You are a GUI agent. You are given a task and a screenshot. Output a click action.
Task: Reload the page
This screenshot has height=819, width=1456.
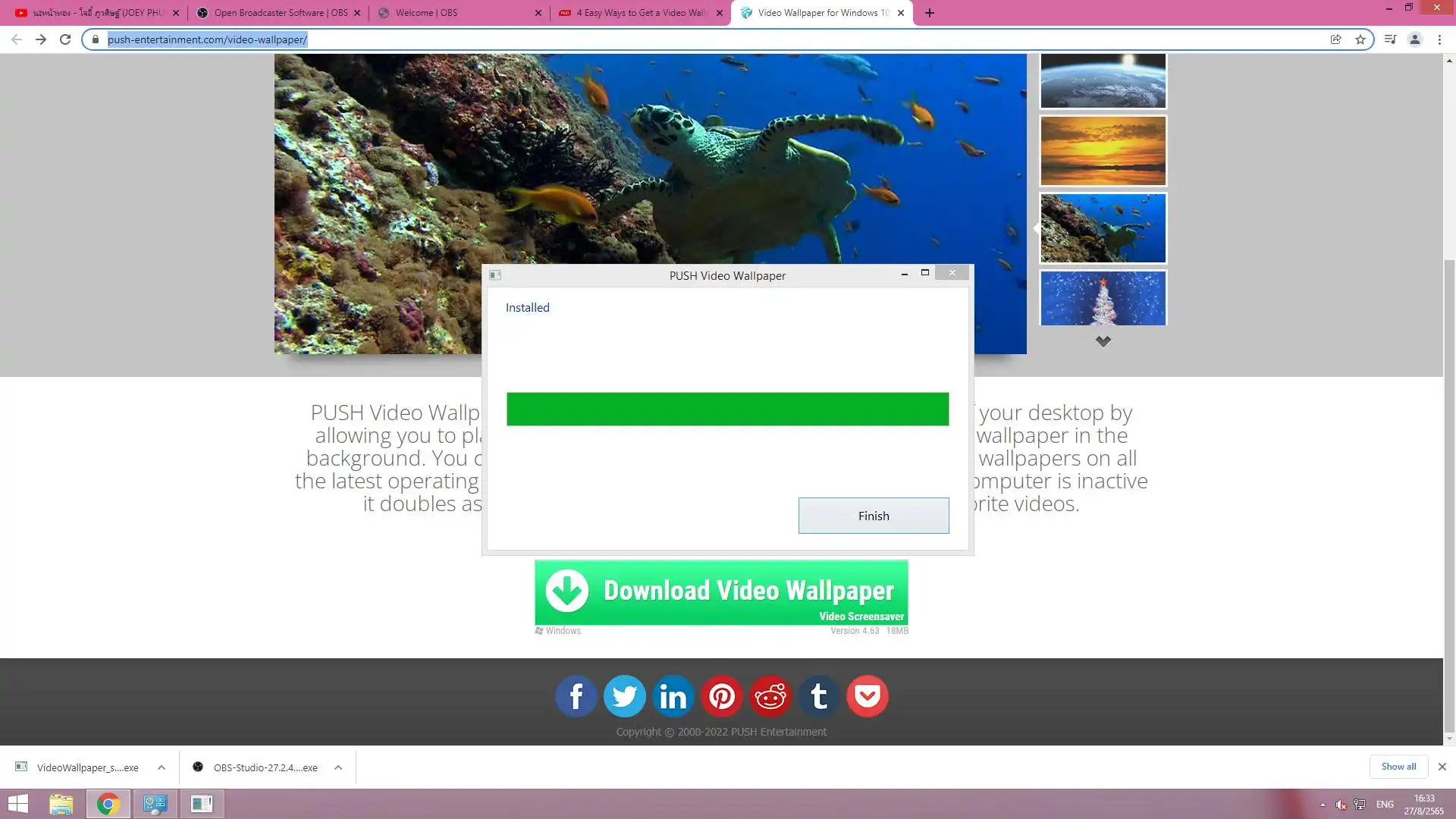[x=65, y=39]
